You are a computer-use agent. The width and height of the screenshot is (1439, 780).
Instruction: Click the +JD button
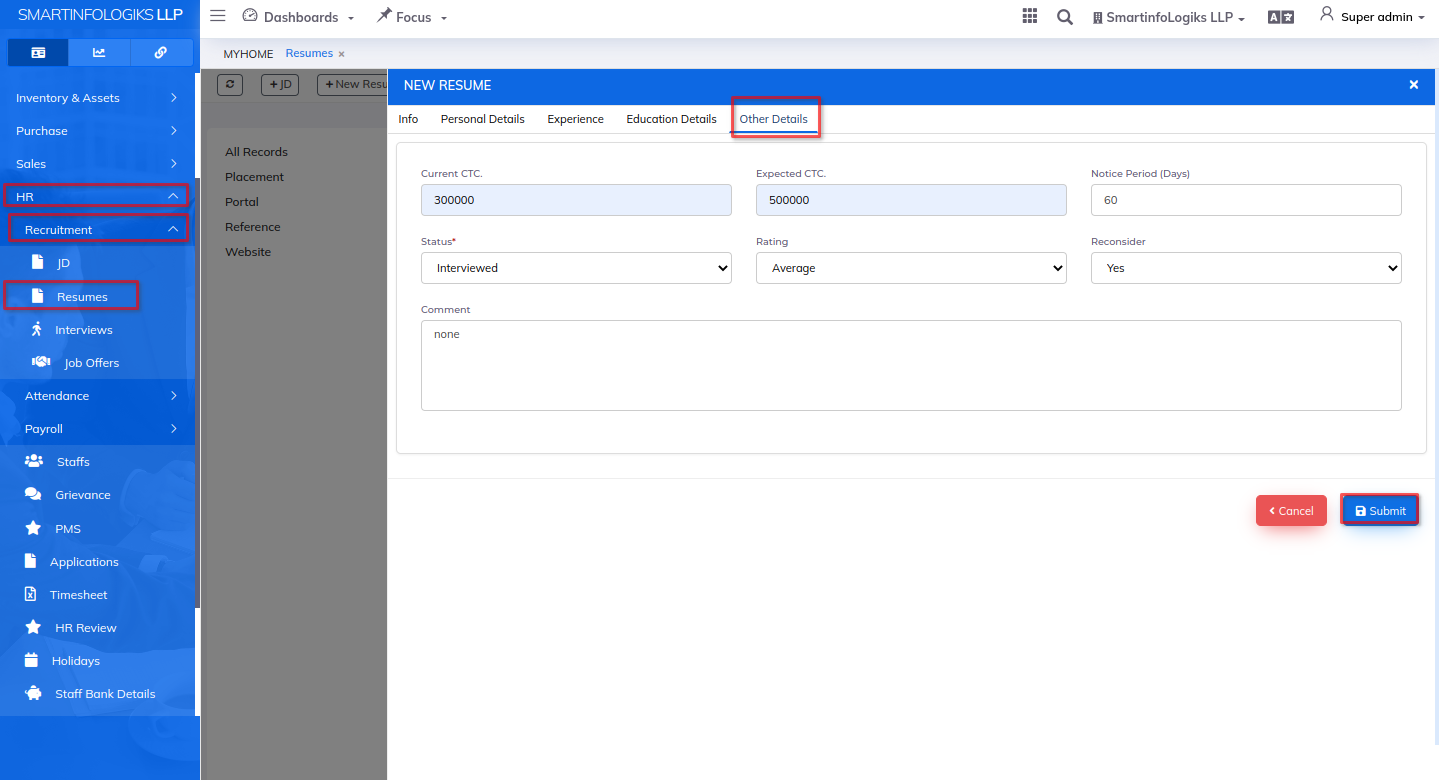point(280,85)
